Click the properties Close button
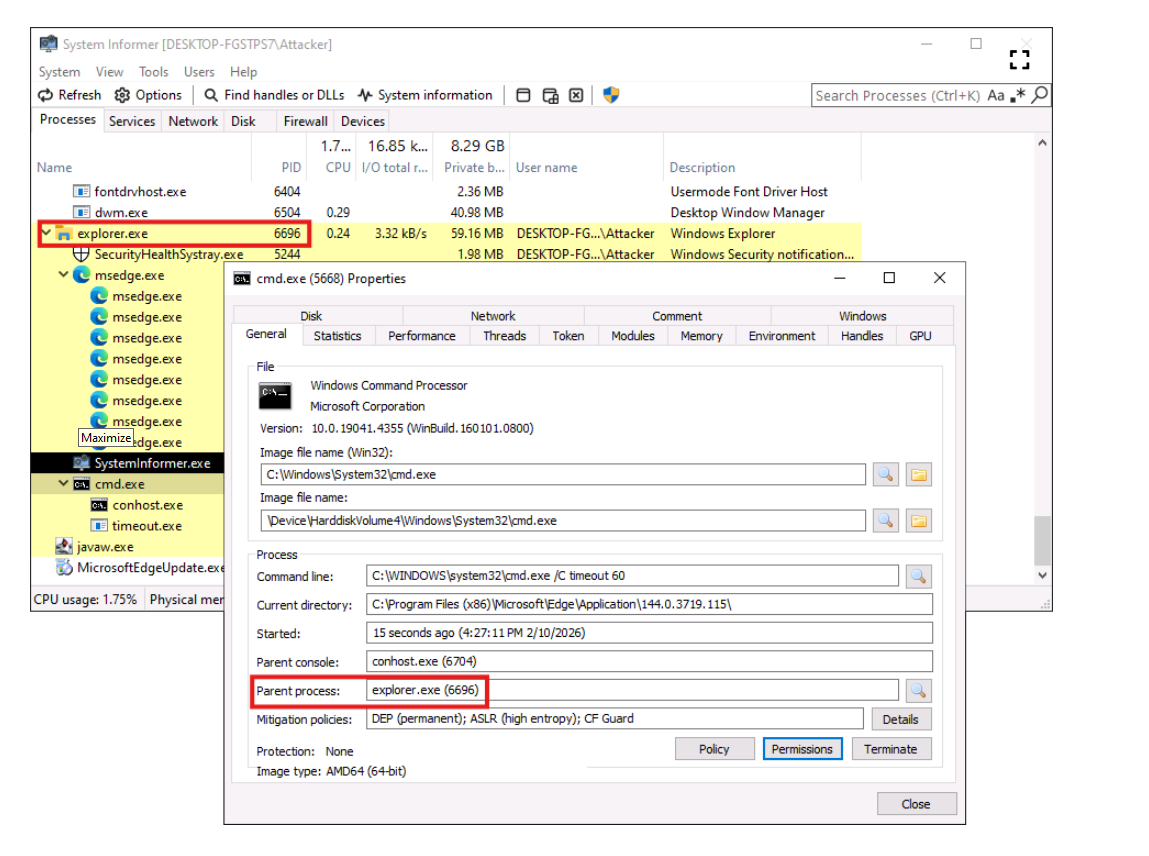 (916, 804)
